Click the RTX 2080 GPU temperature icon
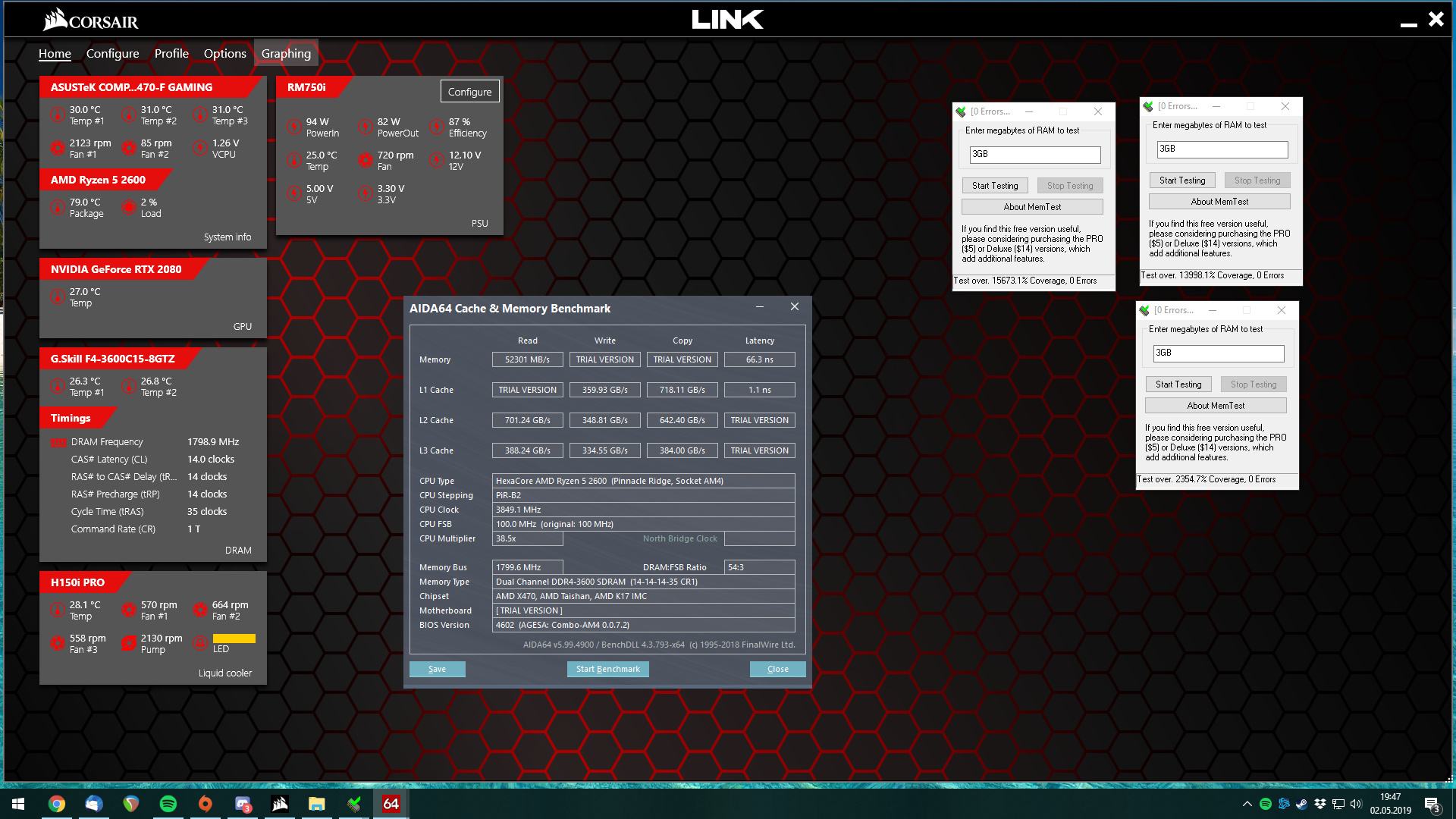This screenshot has height=819, width=1456. (x=58, y=297)
